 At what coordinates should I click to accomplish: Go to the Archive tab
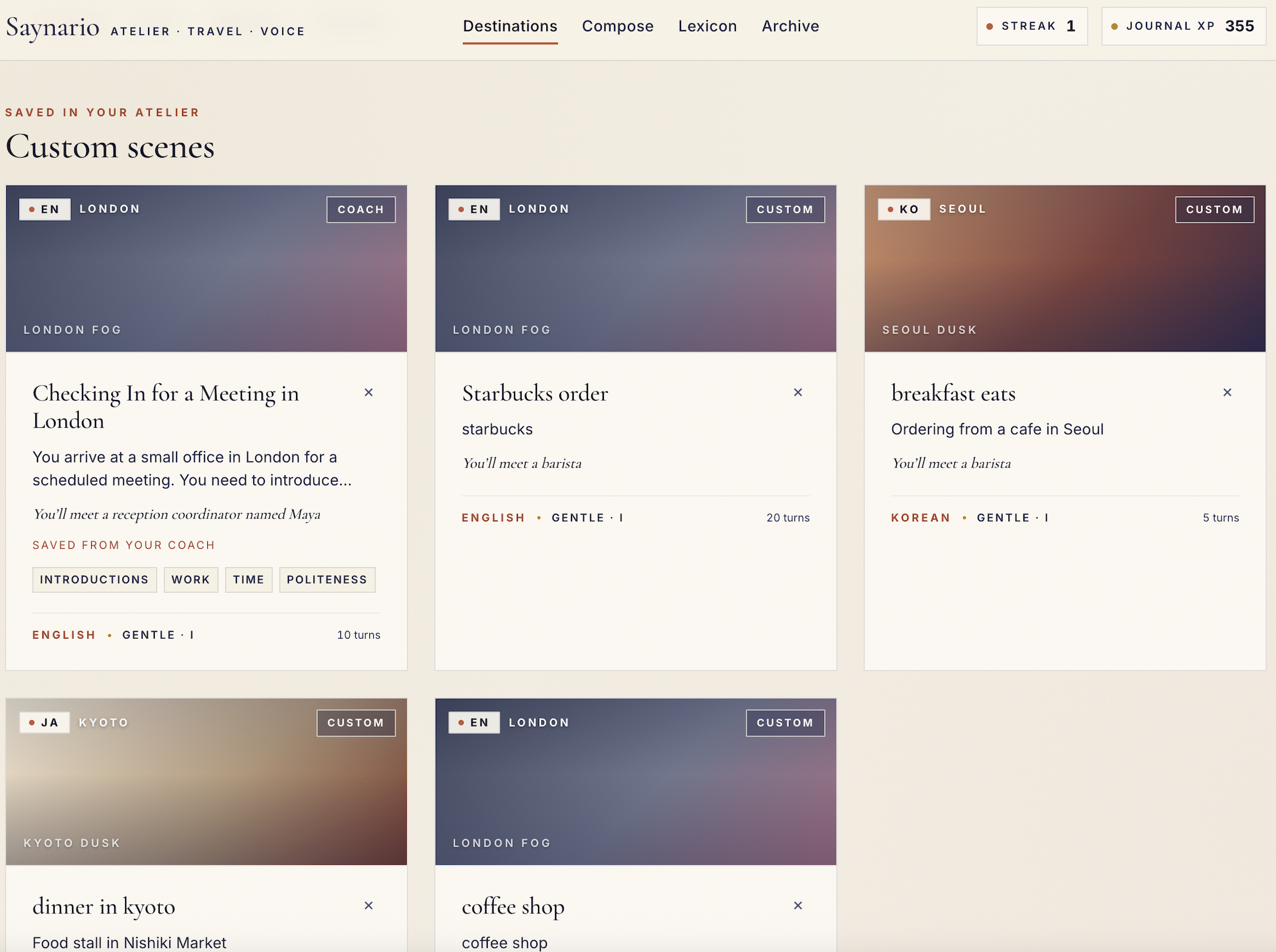coord(790,26)
